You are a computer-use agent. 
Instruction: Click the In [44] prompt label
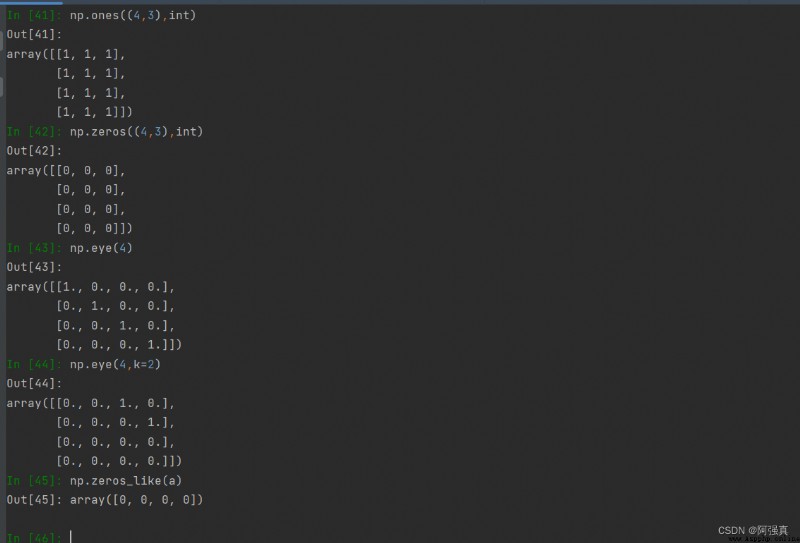pos(34,364)
